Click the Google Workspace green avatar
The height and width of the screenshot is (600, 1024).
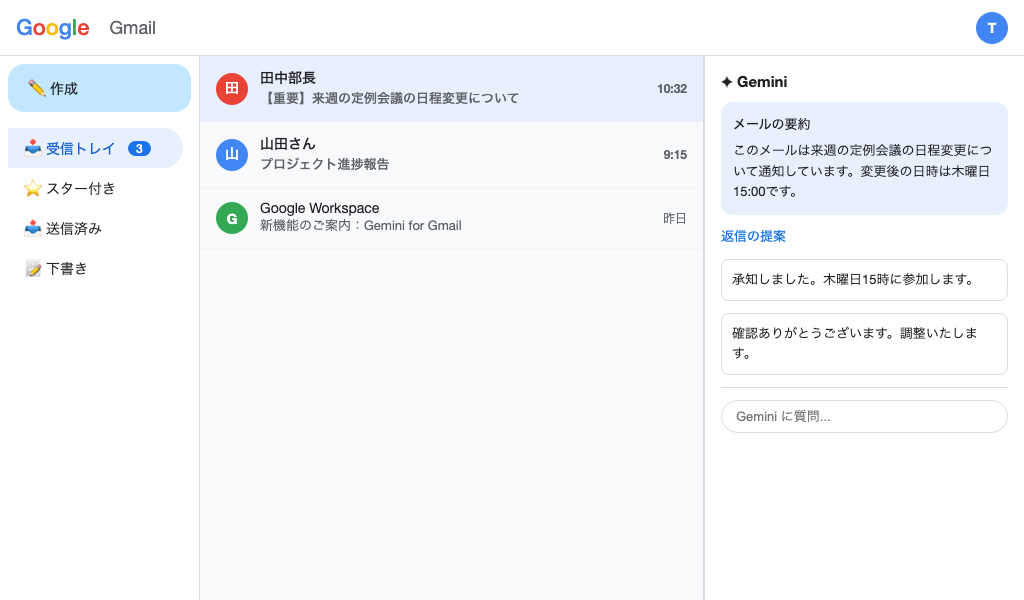[232, 217]
